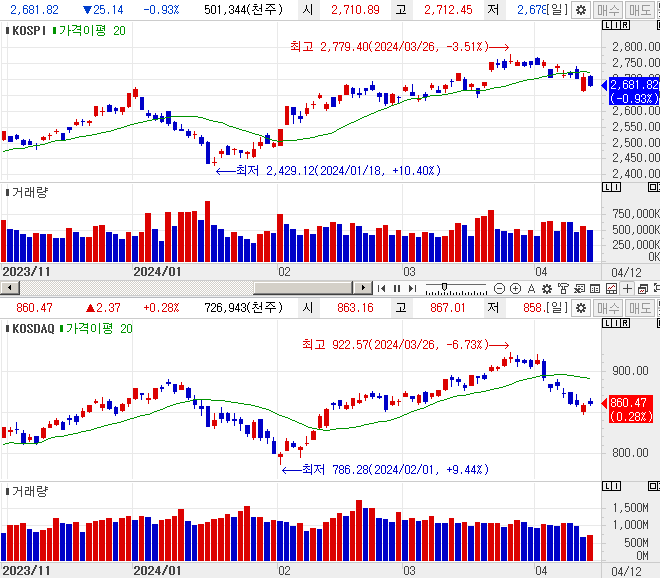Toggle L button on KOSPI price axis
This screenshot has height=578, width=660.
click(607, 25)
